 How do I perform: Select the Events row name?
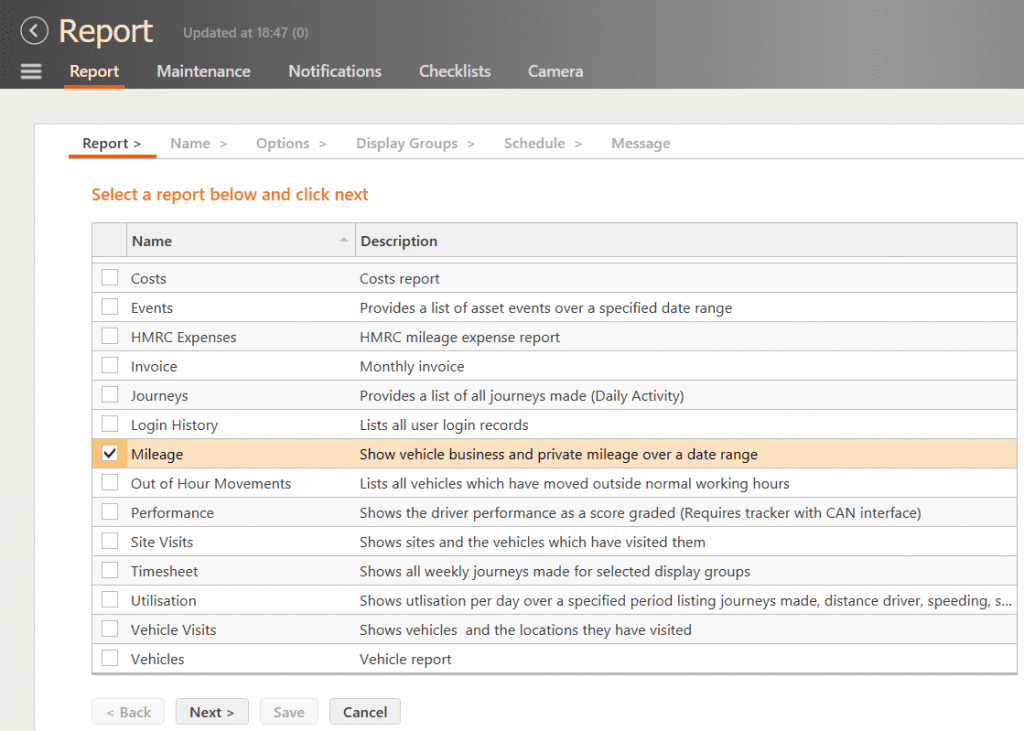(152, 308)
